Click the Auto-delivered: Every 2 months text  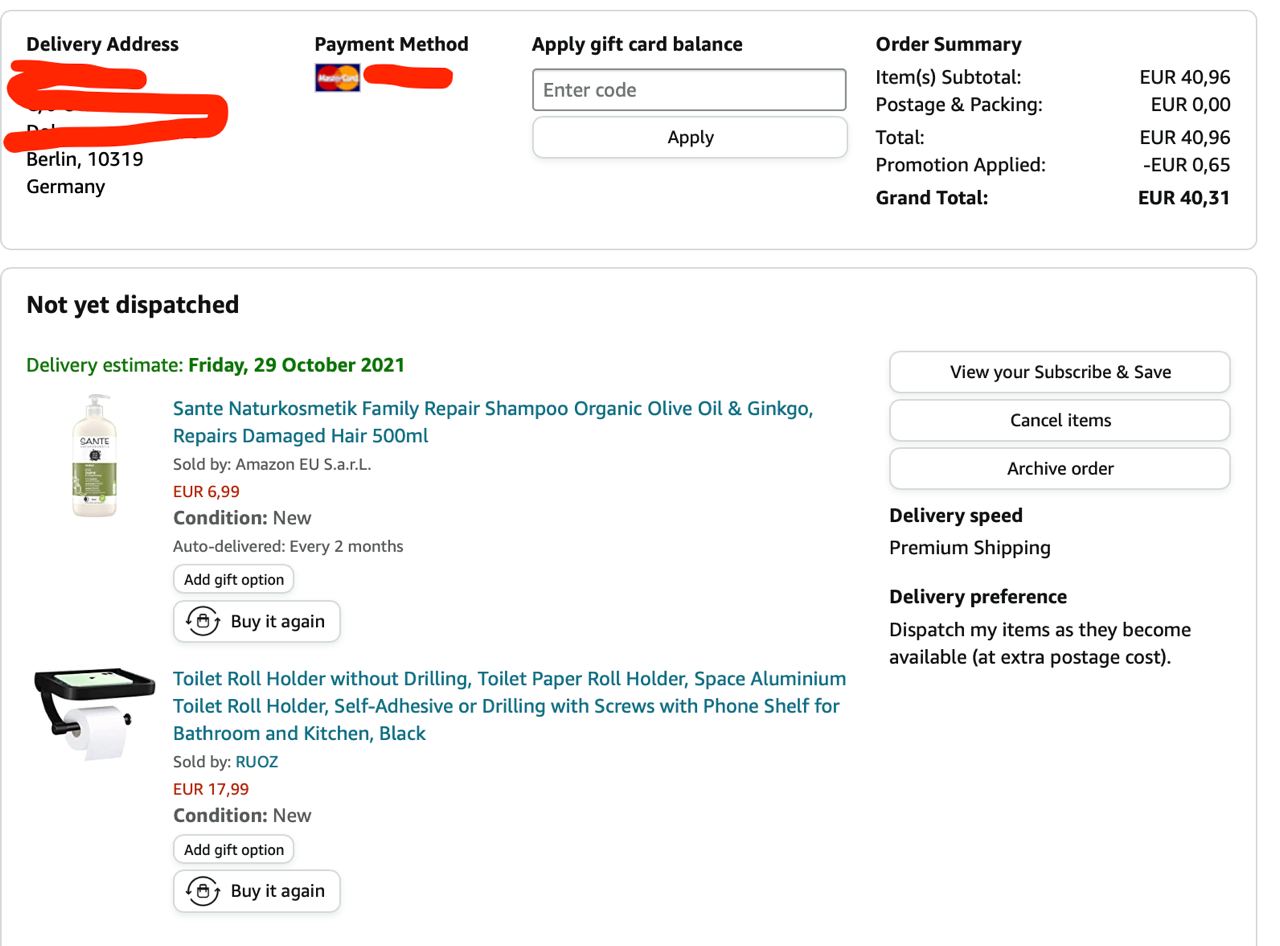[288, 546]
